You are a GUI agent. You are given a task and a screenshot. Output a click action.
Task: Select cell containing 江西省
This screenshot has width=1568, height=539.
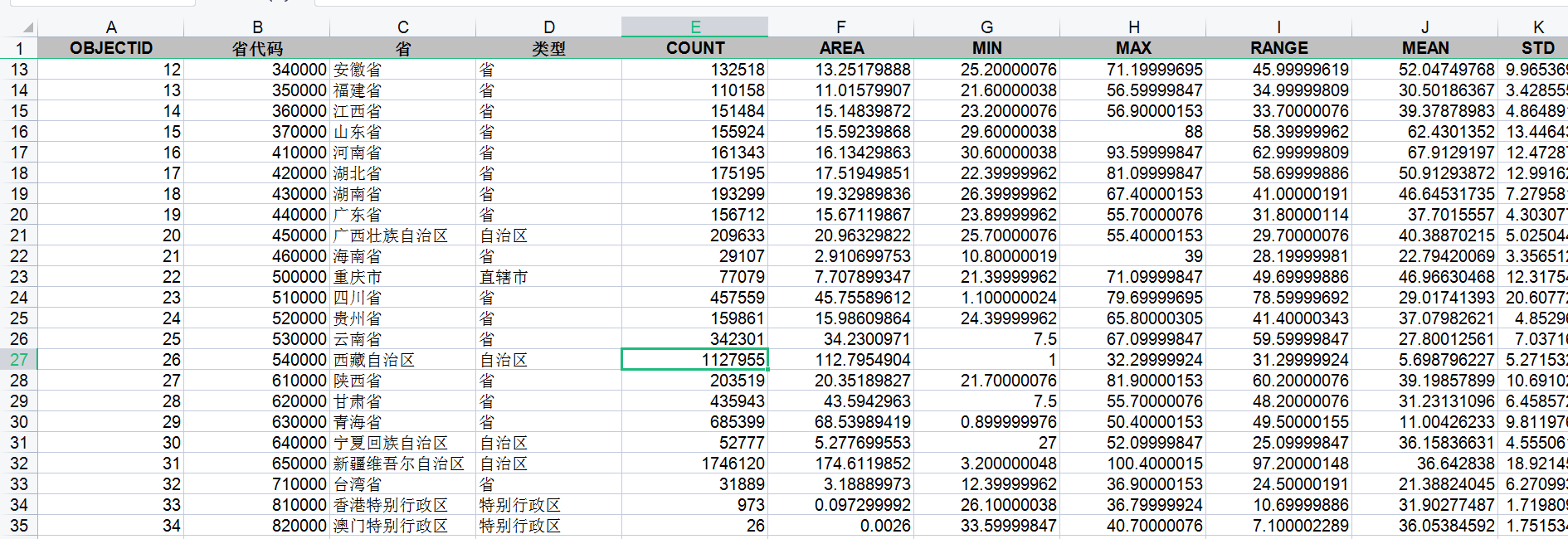tap(403, 111)
